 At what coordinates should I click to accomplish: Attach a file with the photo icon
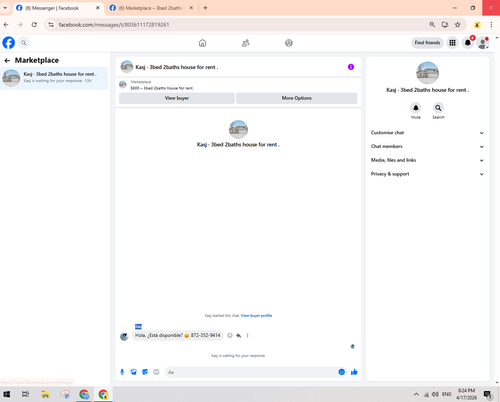click(x=134, y=372)
